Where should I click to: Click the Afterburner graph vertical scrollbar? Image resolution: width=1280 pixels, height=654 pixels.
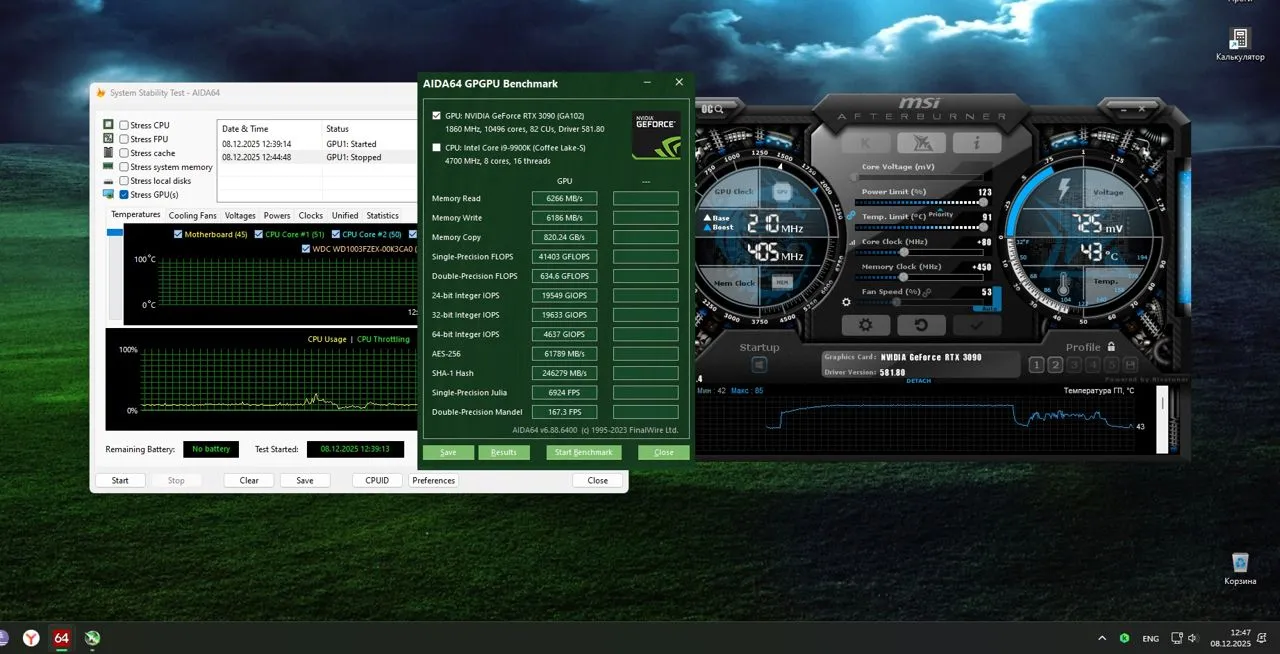[x=1162, y=419]
